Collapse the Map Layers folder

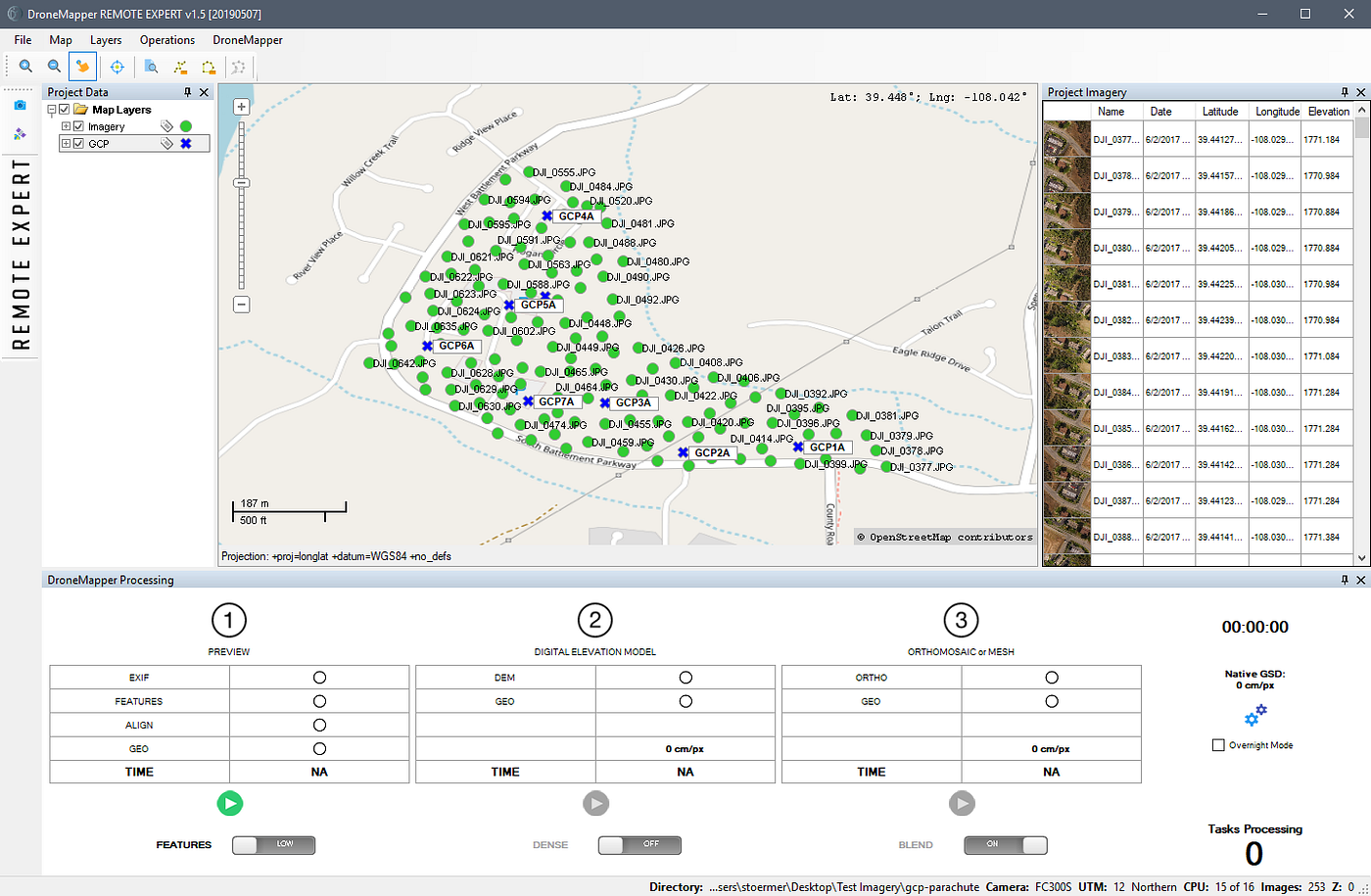(53, 109)
